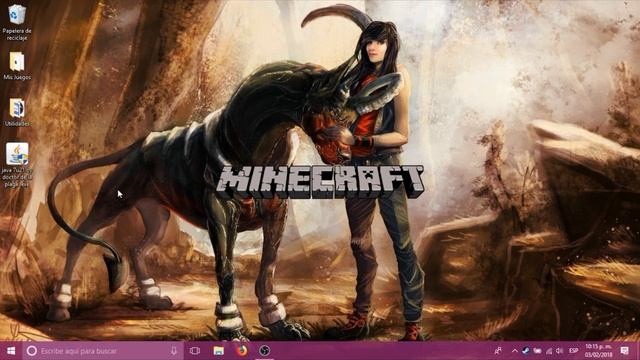640x360 pixels.
Task: Open the volume tray icon
Action: point(559,351)
